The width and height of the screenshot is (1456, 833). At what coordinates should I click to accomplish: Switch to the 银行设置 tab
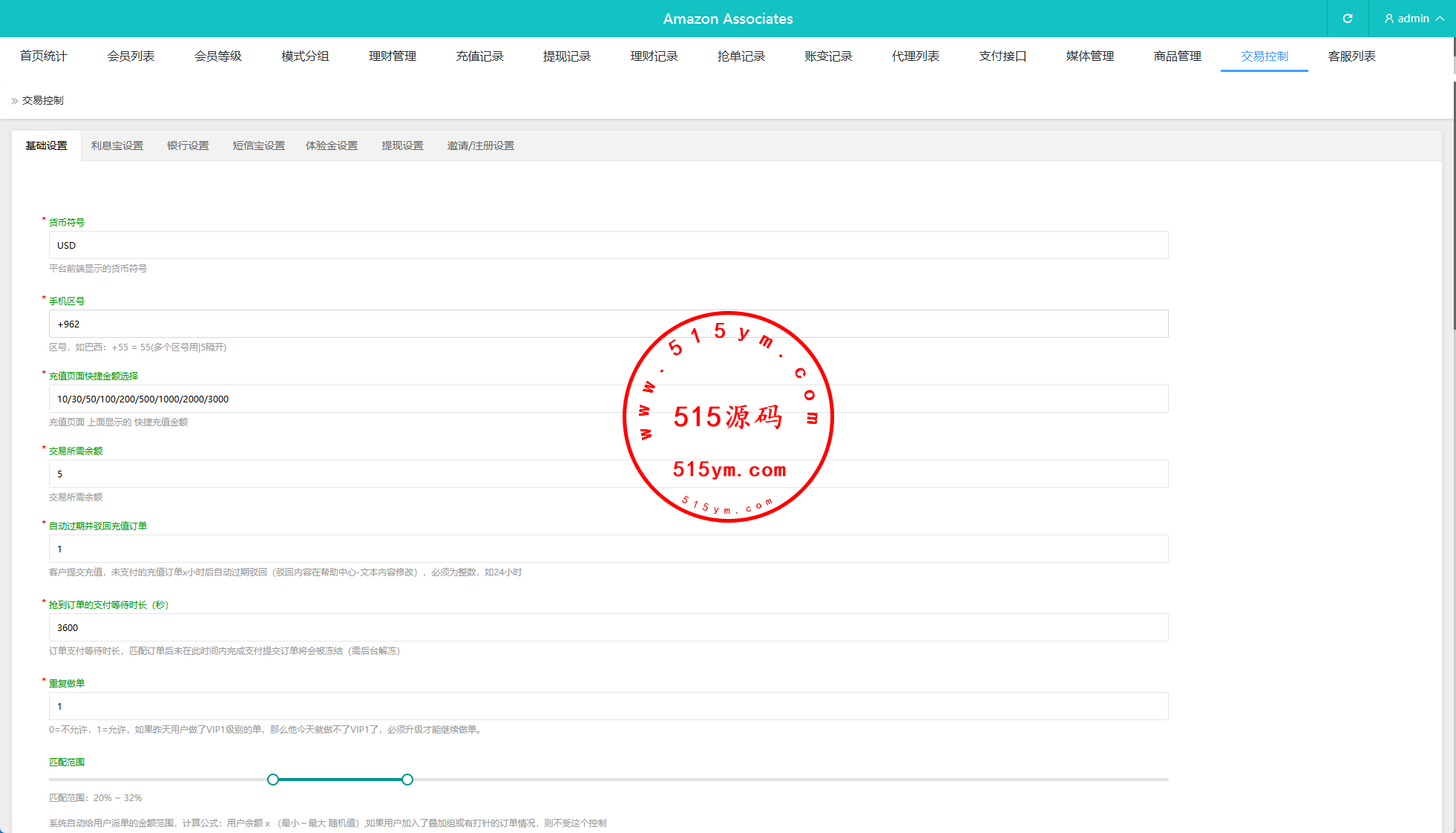[188, 146]
